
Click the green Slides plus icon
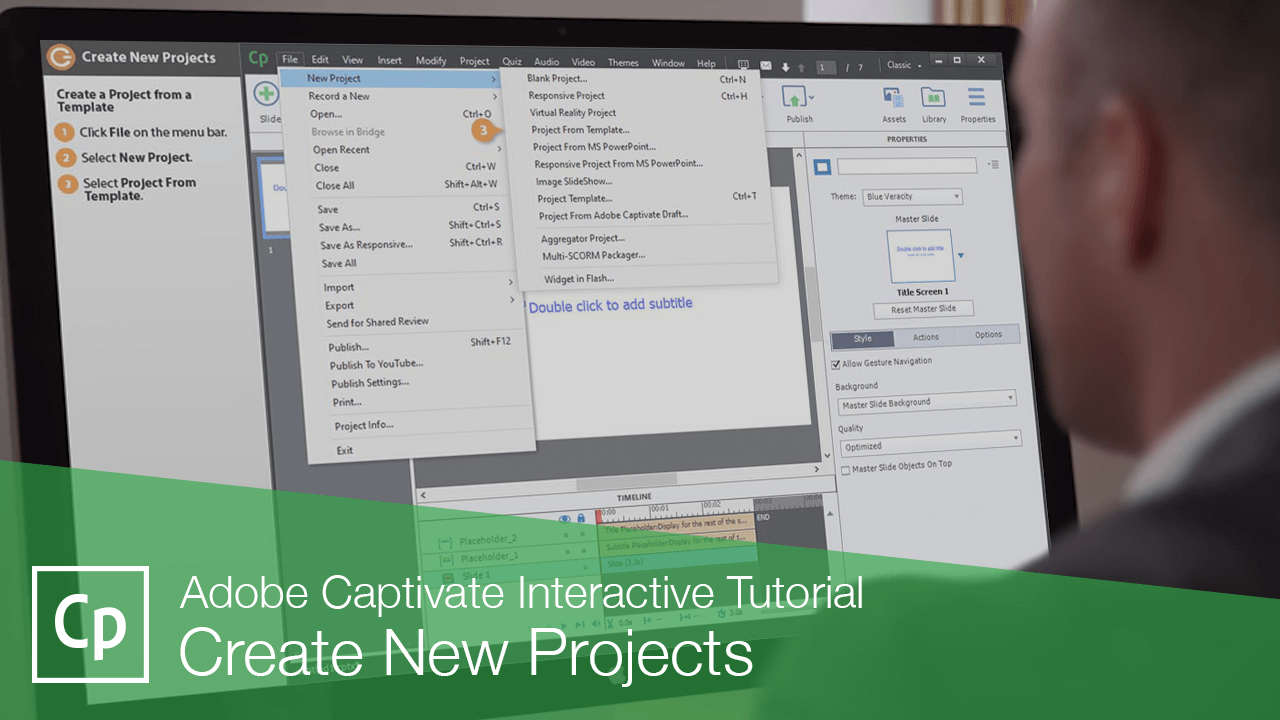[265, 95]
